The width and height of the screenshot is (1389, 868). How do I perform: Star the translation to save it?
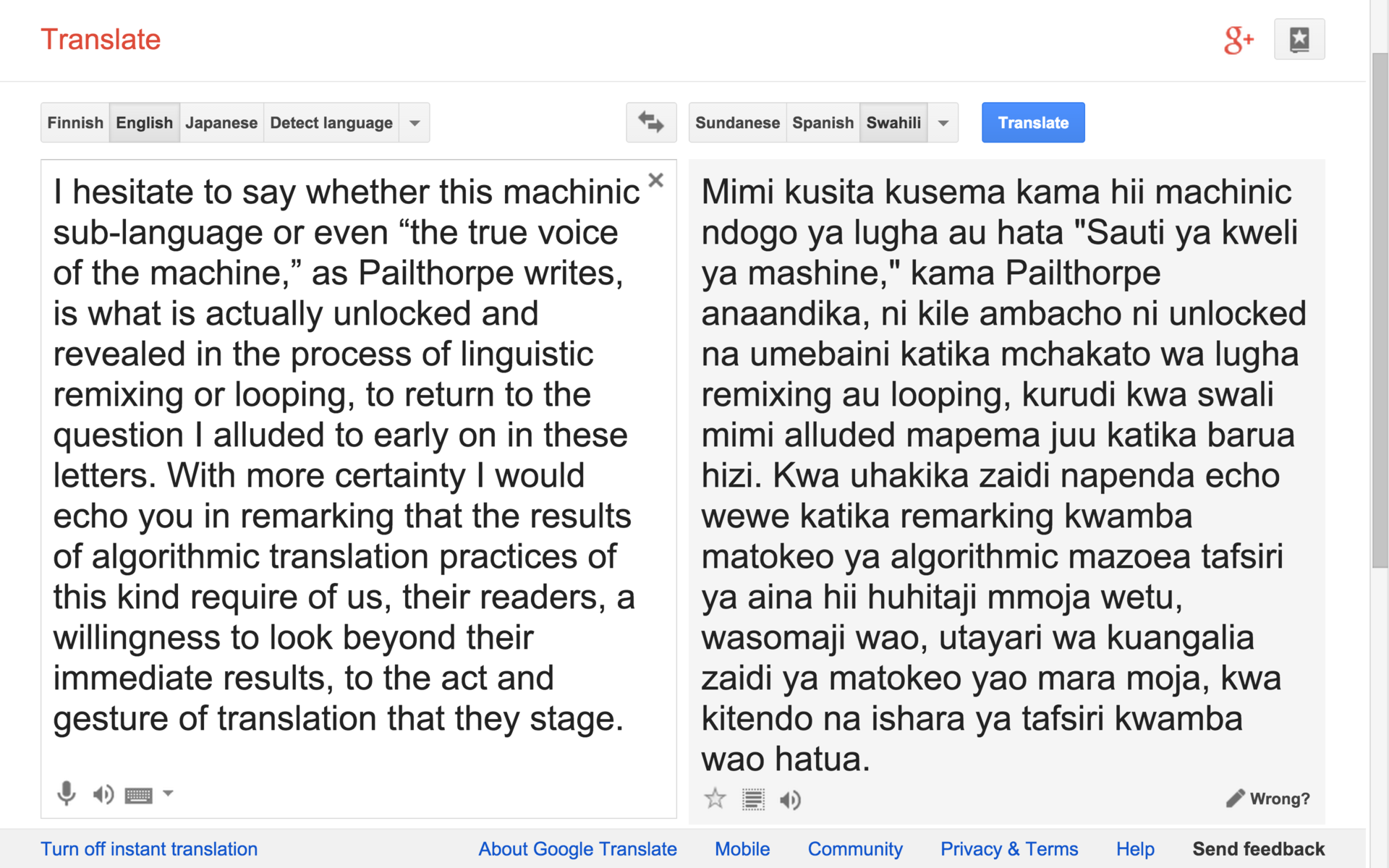715,799
